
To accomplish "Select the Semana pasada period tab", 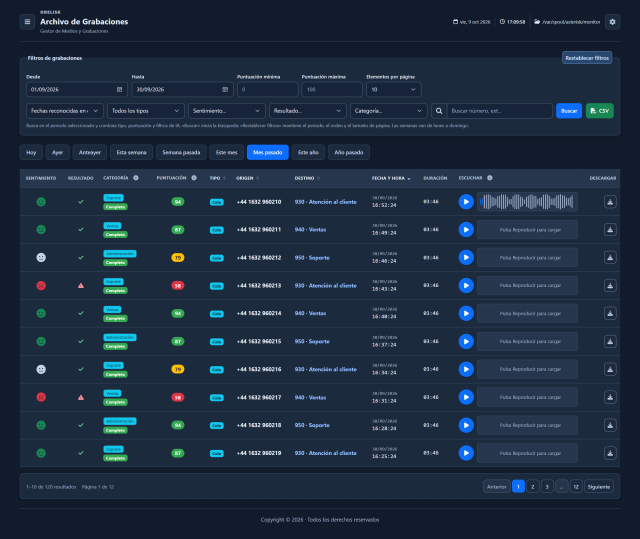I will click(181, 152).
